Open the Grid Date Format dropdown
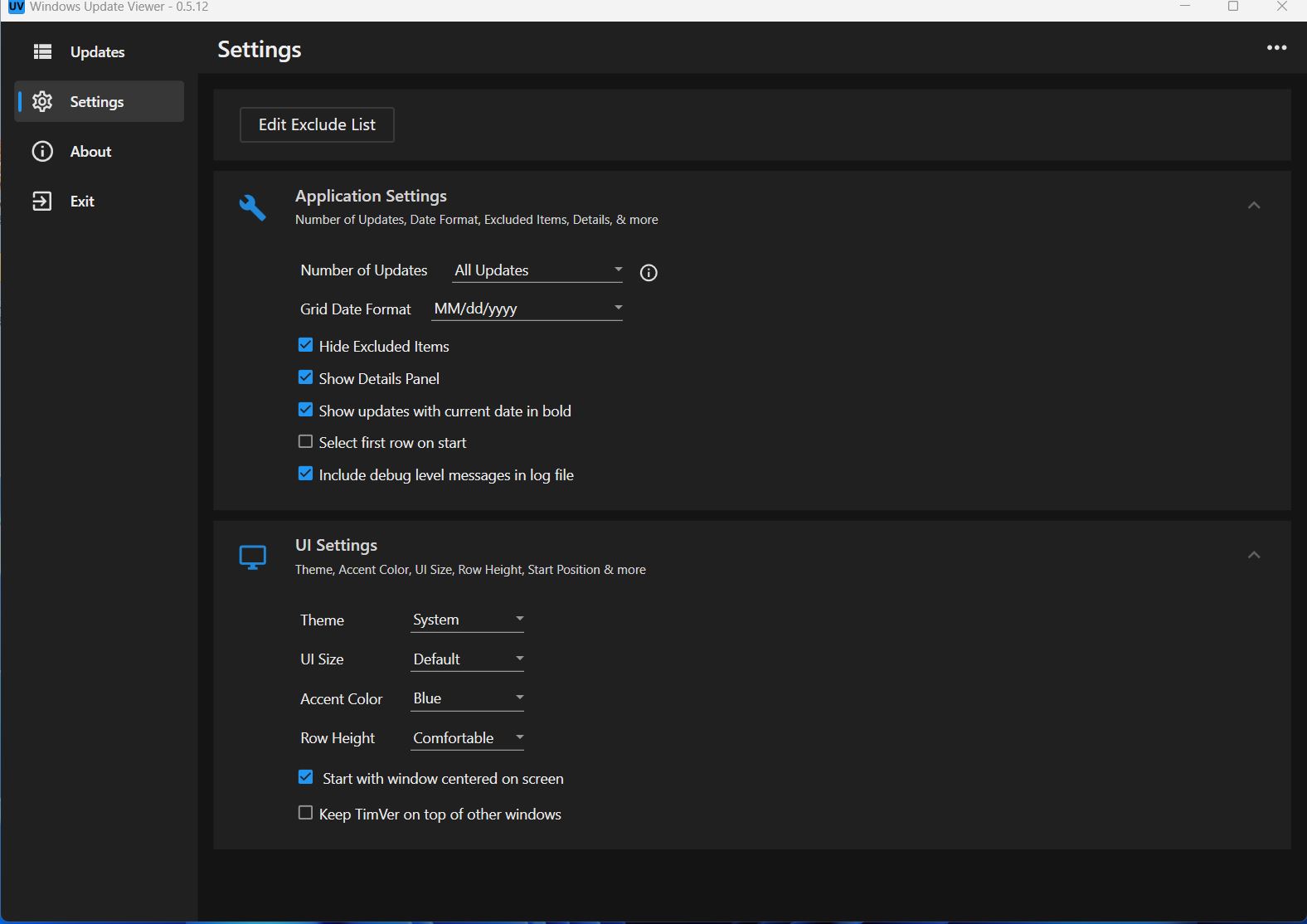The height and width of the screenshot is (924, 1307). click(527, 309)
